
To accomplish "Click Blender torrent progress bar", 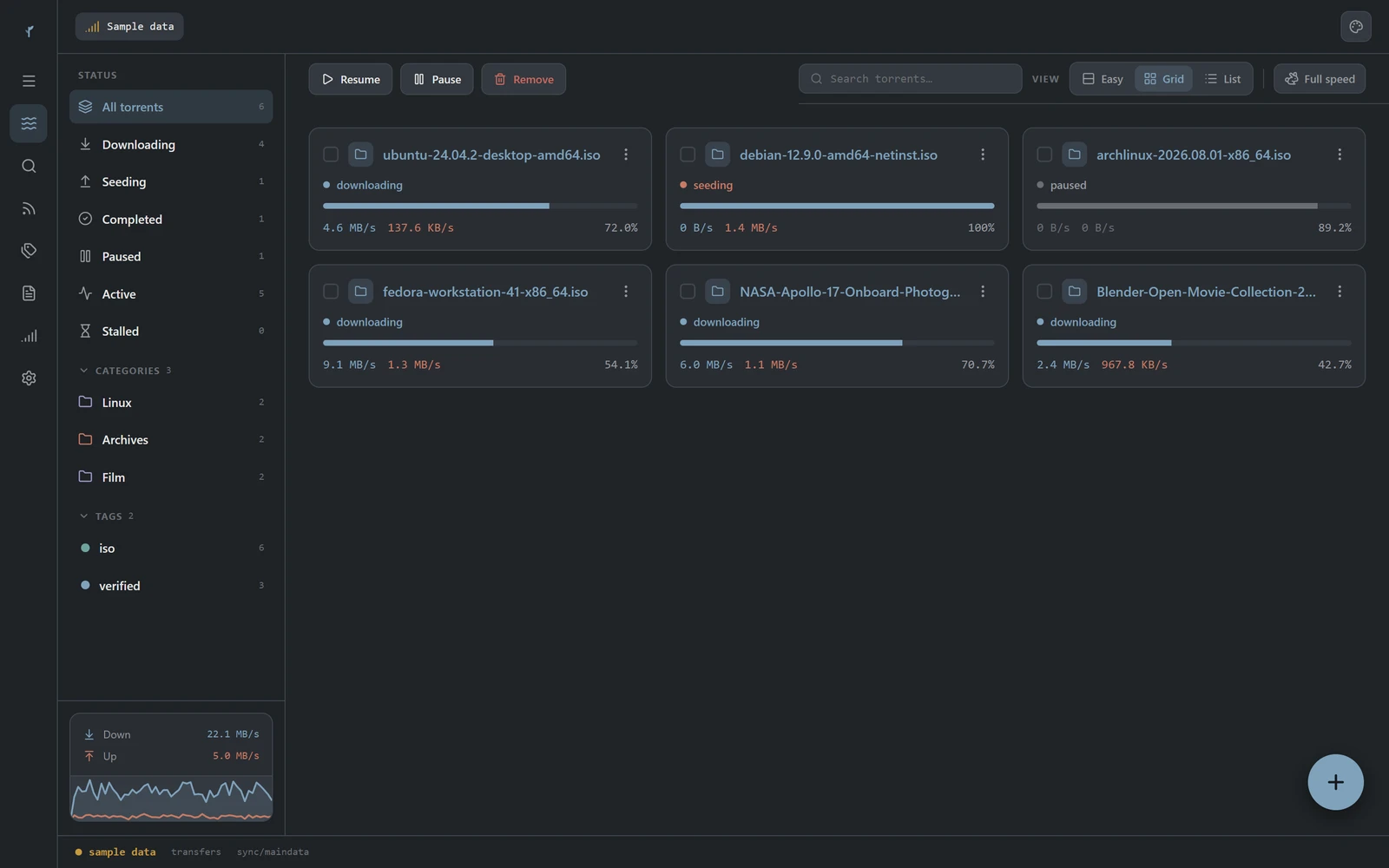I will pyautogui.click(x=1194, y=343).
